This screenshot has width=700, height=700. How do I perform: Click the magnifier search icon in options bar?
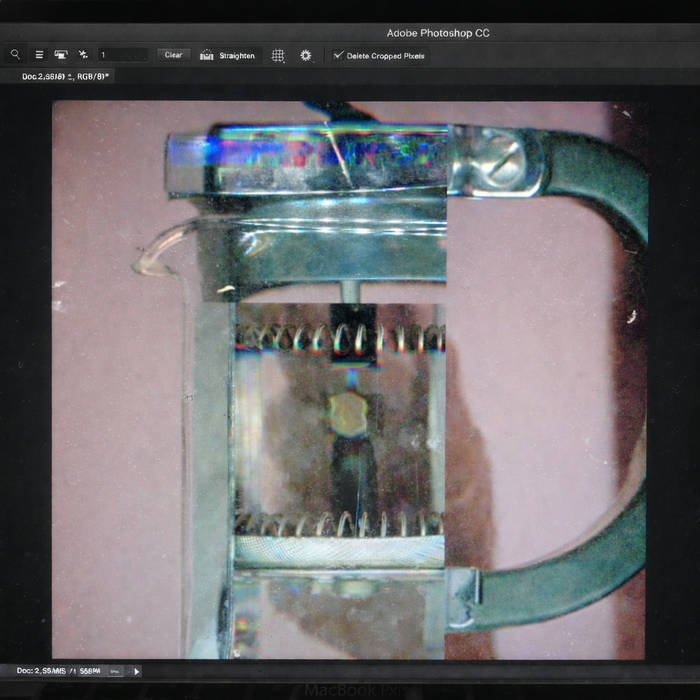pyautogui.click(x=15, y=55)
